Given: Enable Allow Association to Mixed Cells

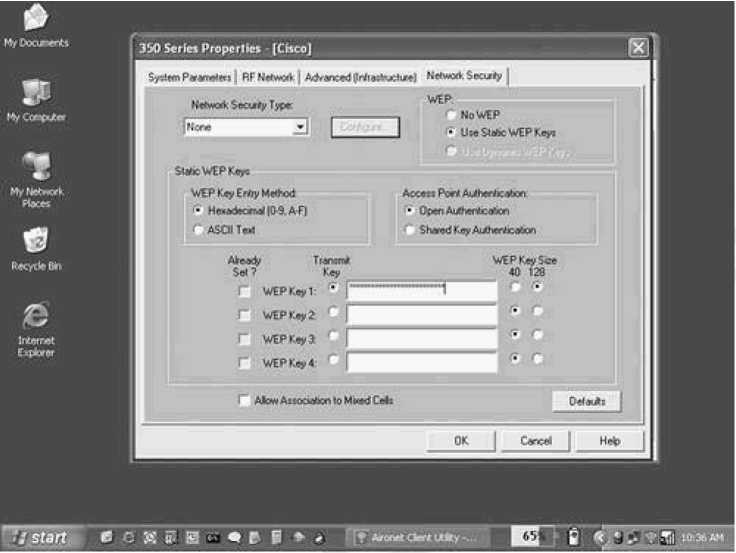Looking at the screenshot, I should [x=245, y=400].
